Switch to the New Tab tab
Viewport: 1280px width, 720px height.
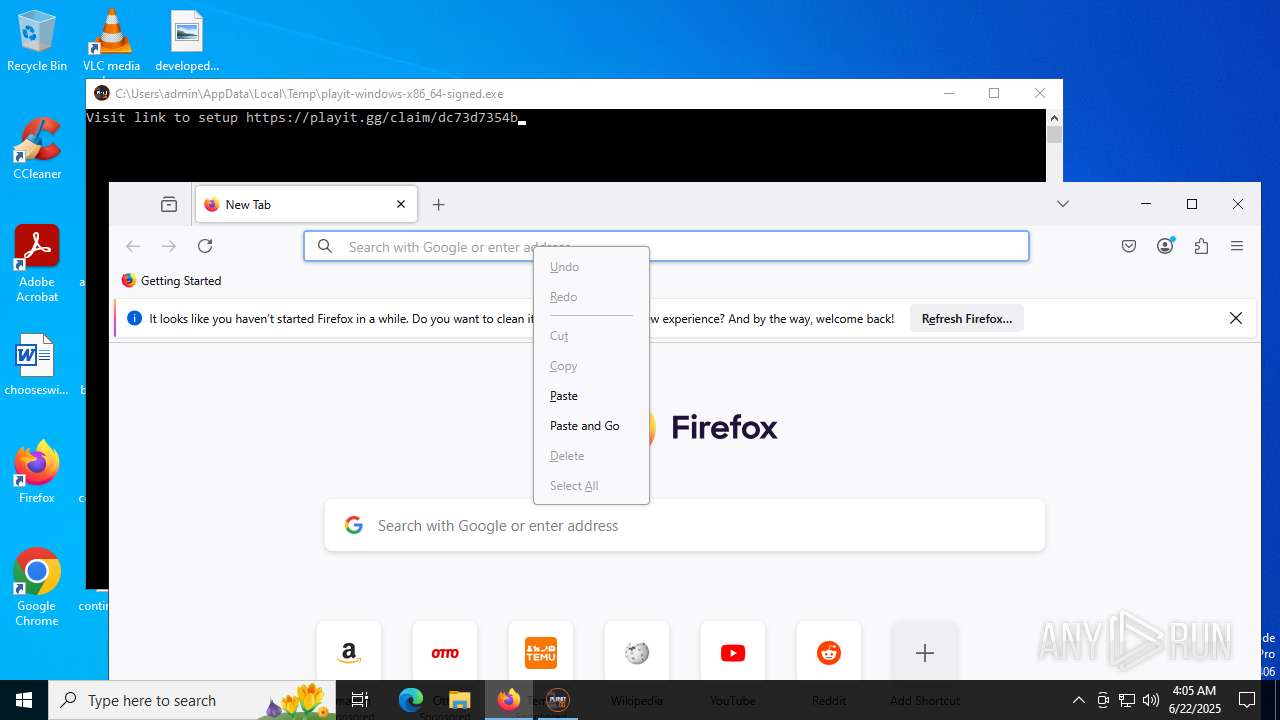pyautogui.click(x=306, y=204)
